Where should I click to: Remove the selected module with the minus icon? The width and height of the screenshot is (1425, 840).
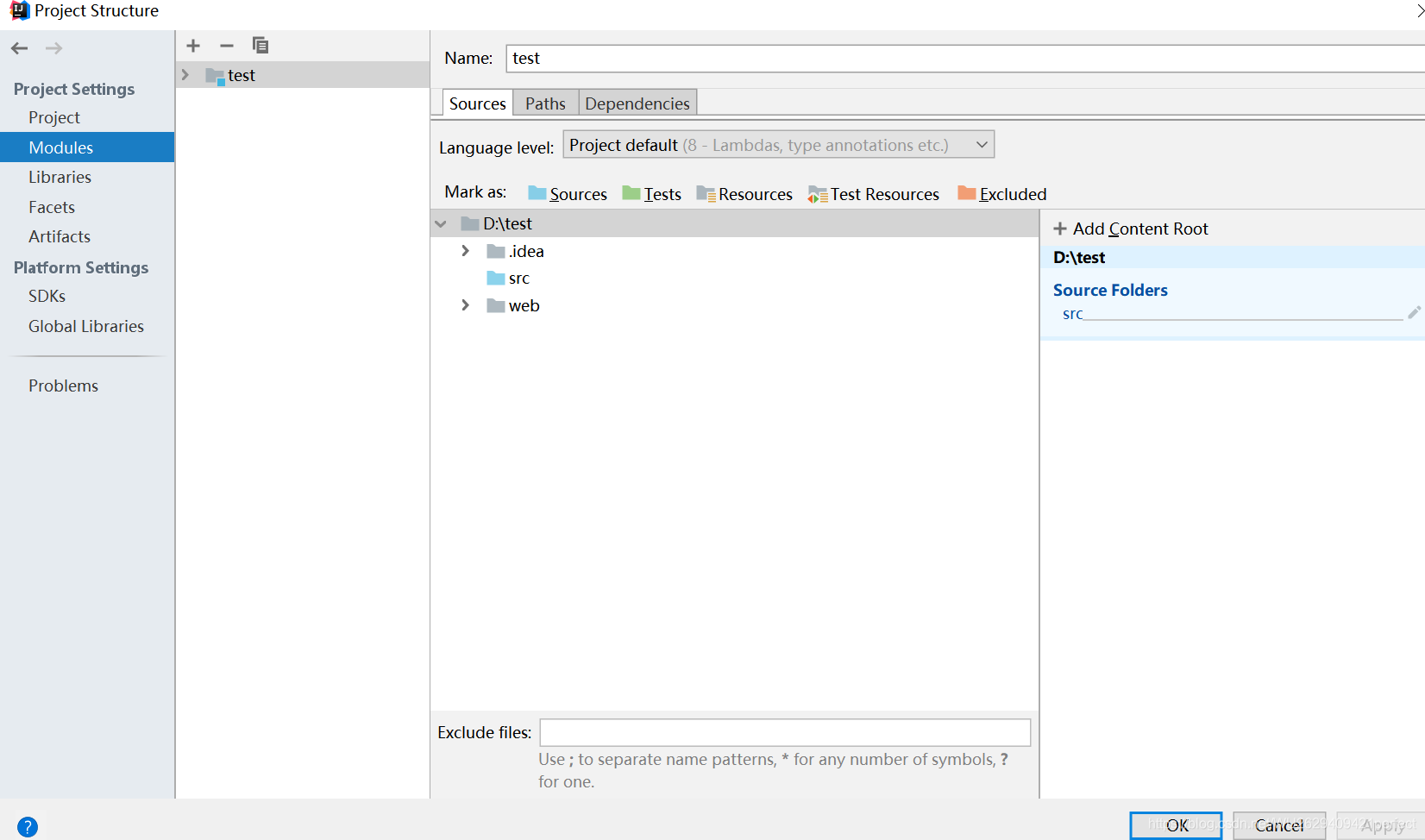click(x=227, y=46)
